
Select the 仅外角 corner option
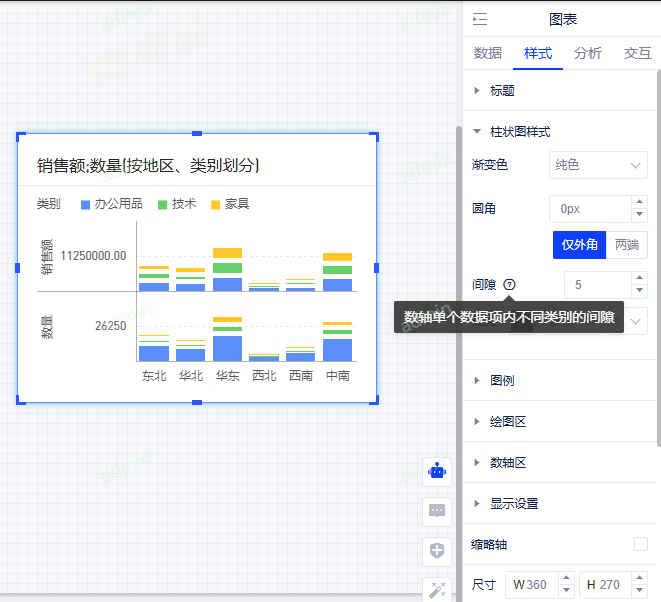[x=579, y=245]
